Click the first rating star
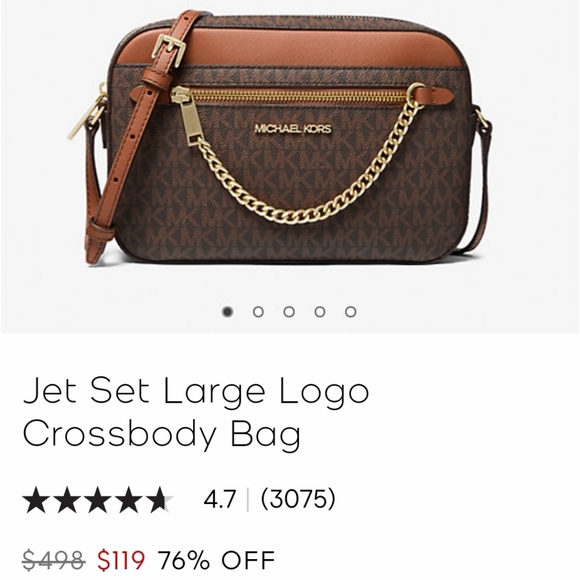The image size is (580, 580). click(x=36, y=499)
